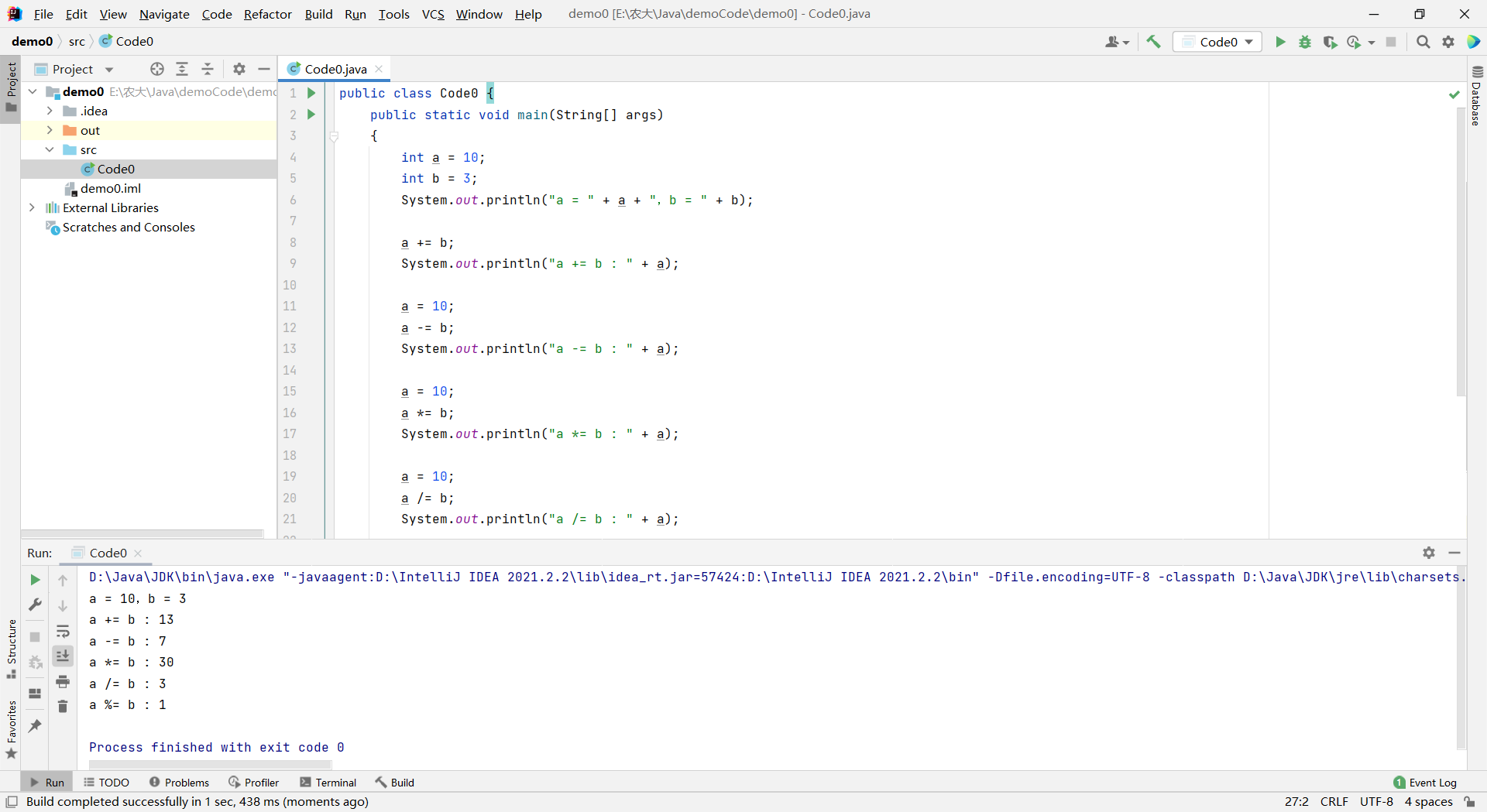Switch to the Terminal tool window tab
This screenshot has width=1487, height=812.
pyautogui.click(x=328, y=783)
